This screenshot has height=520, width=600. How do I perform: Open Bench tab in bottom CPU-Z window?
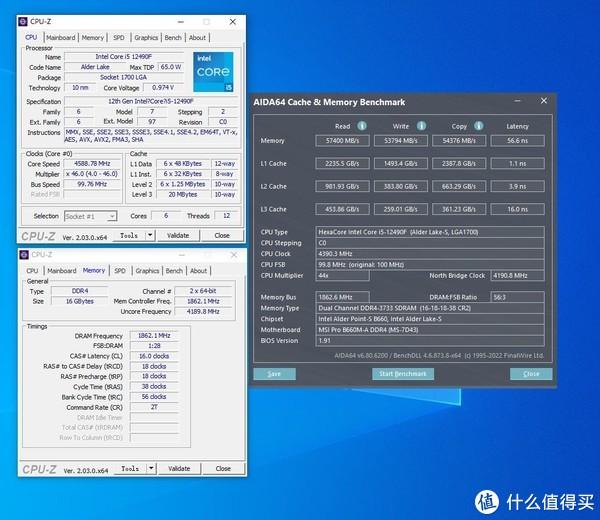(x=174, y=271)
